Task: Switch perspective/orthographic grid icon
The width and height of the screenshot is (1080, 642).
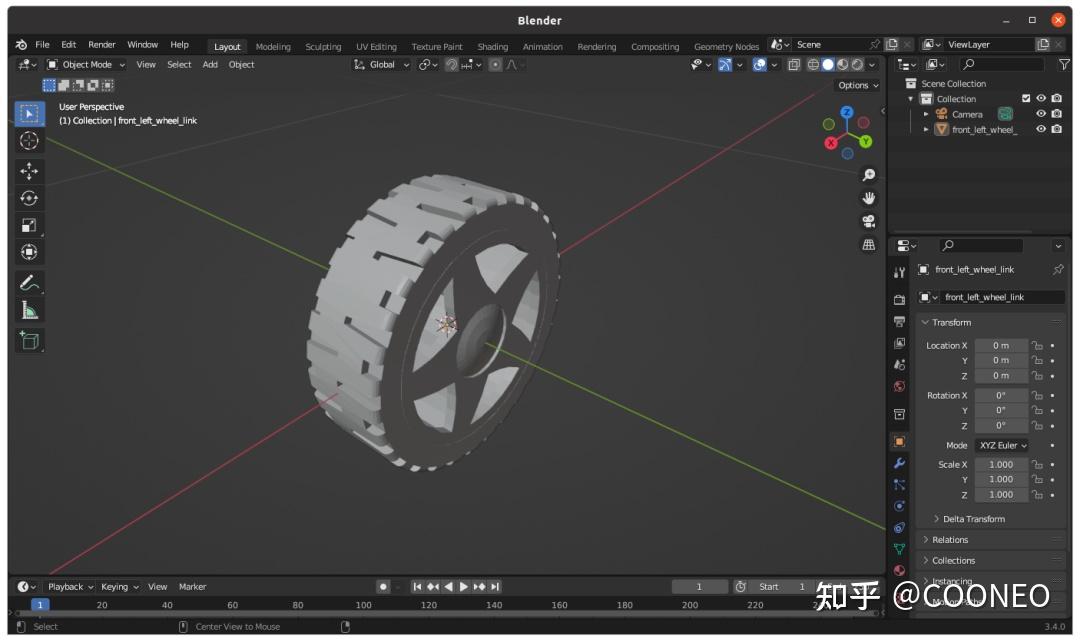Action: (x=869, y=245)
